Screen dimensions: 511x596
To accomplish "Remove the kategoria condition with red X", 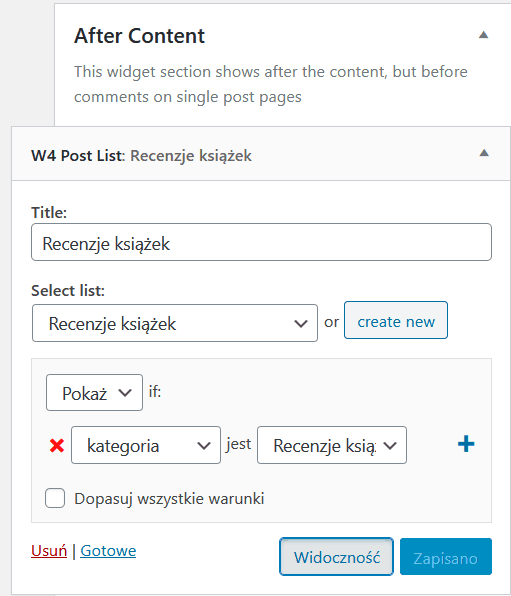I will (x=57, y=445).
